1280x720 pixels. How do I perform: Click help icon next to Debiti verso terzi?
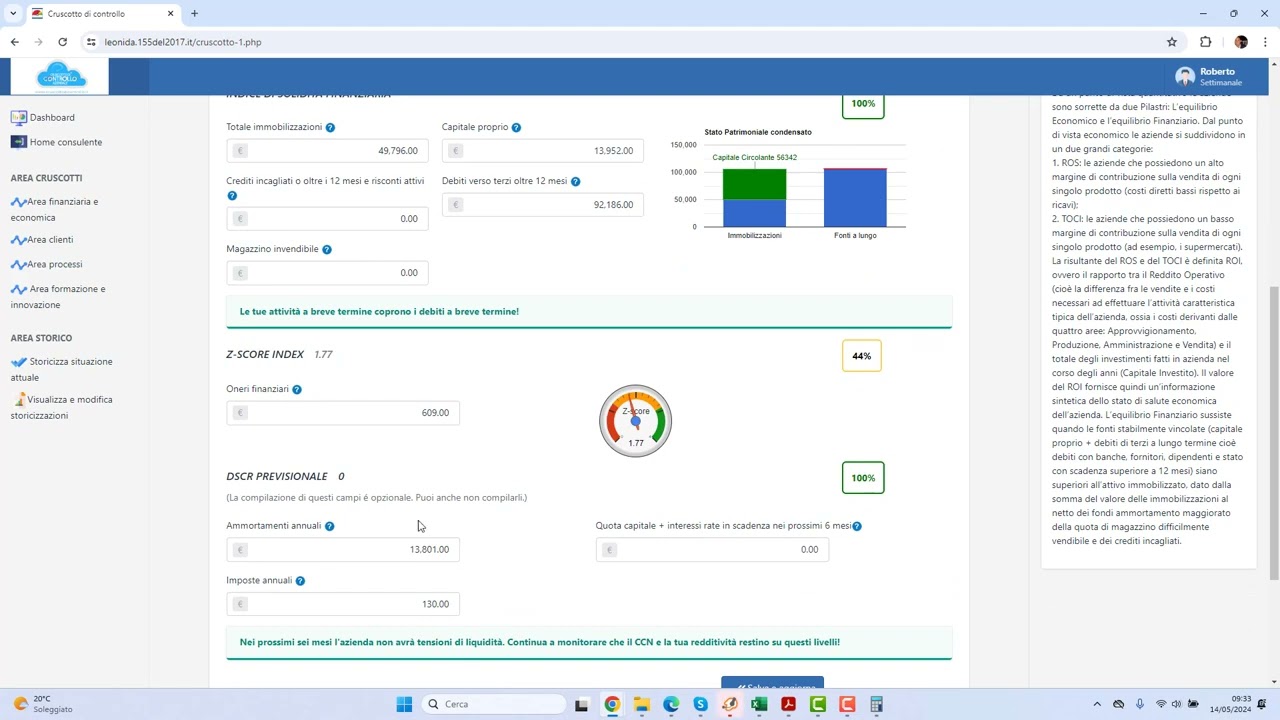[x=575, y=182]
